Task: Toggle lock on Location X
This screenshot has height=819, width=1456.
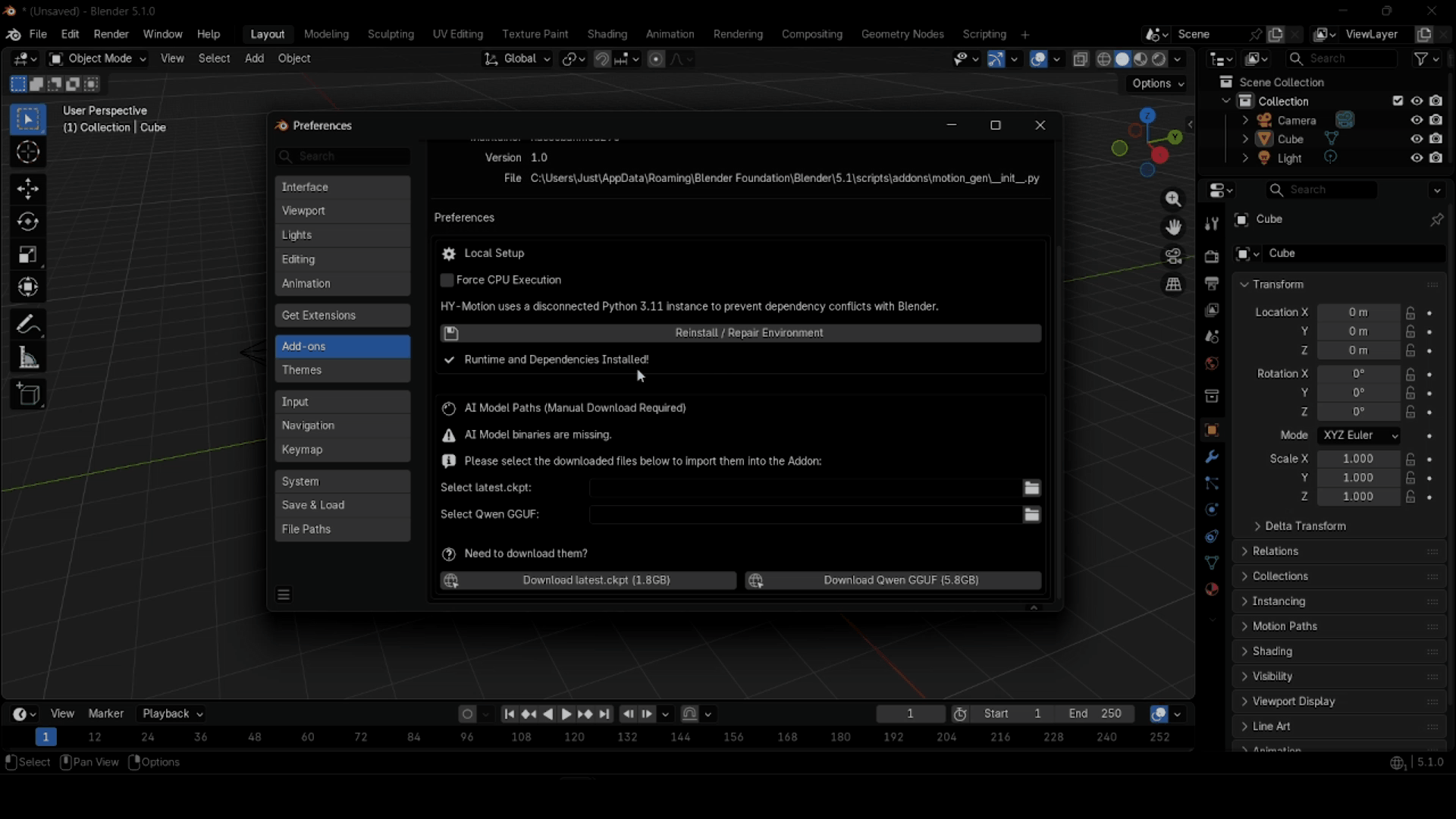Action: 1410,312
